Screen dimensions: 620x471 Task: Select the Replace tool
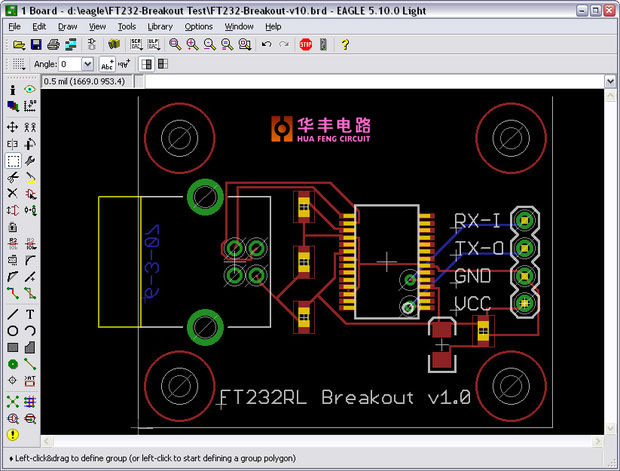(x=30, y=210)
